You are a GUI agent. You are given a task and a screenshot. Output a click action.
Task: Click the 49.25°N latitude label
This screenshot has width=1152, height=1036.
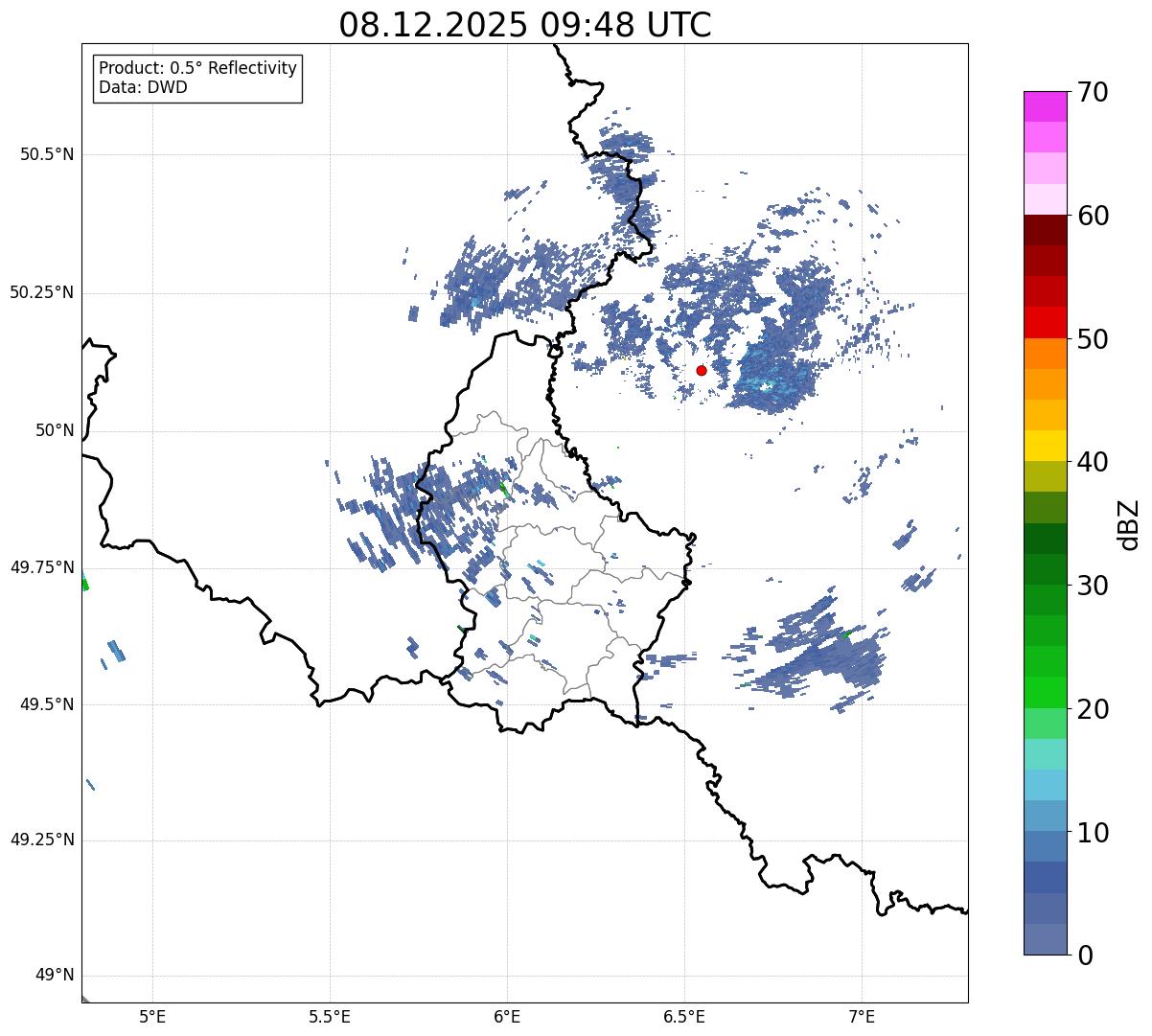point(42,840)
